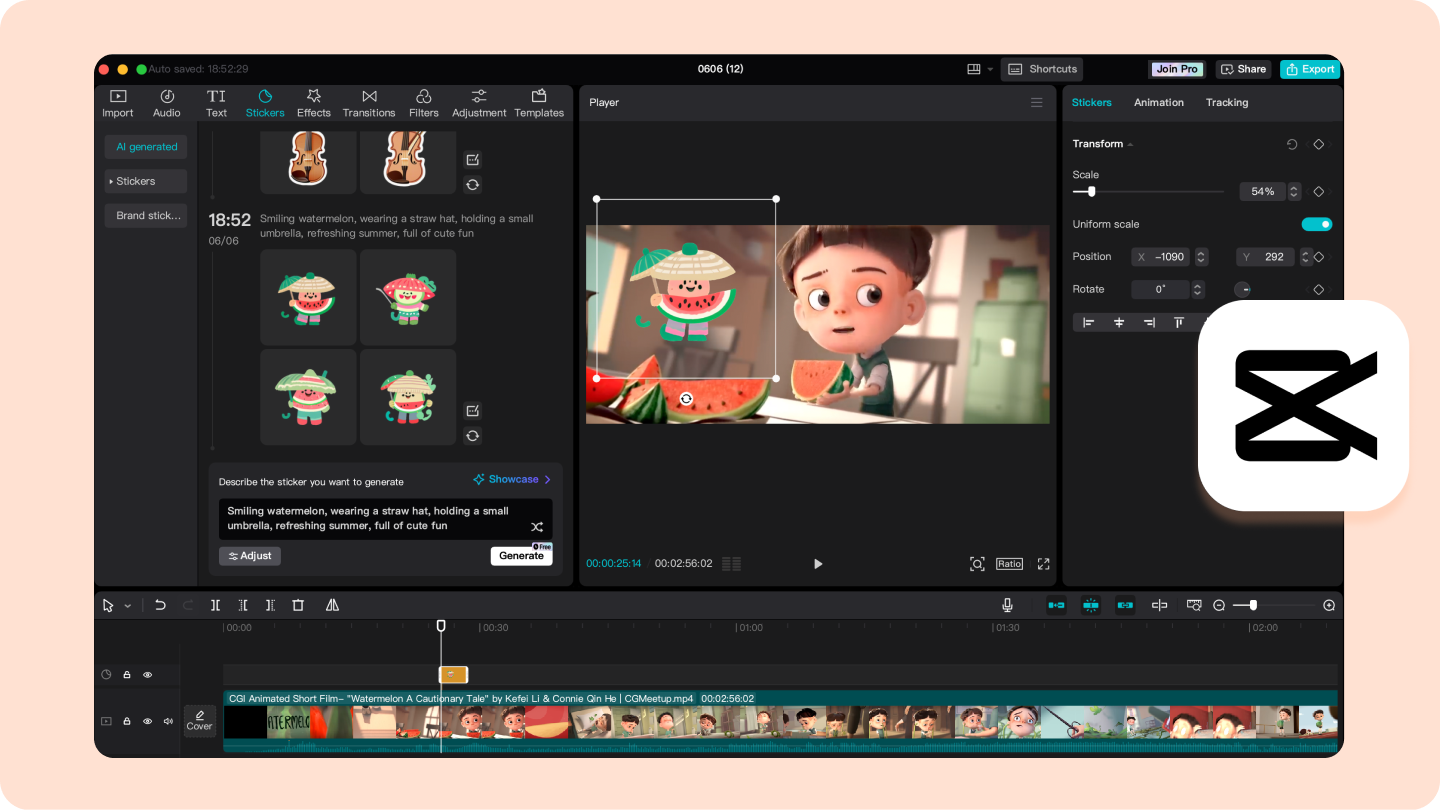1440x810 pixels.
Task: Select the watermelon sticker with green umbrella
Action: click(308, 297)
